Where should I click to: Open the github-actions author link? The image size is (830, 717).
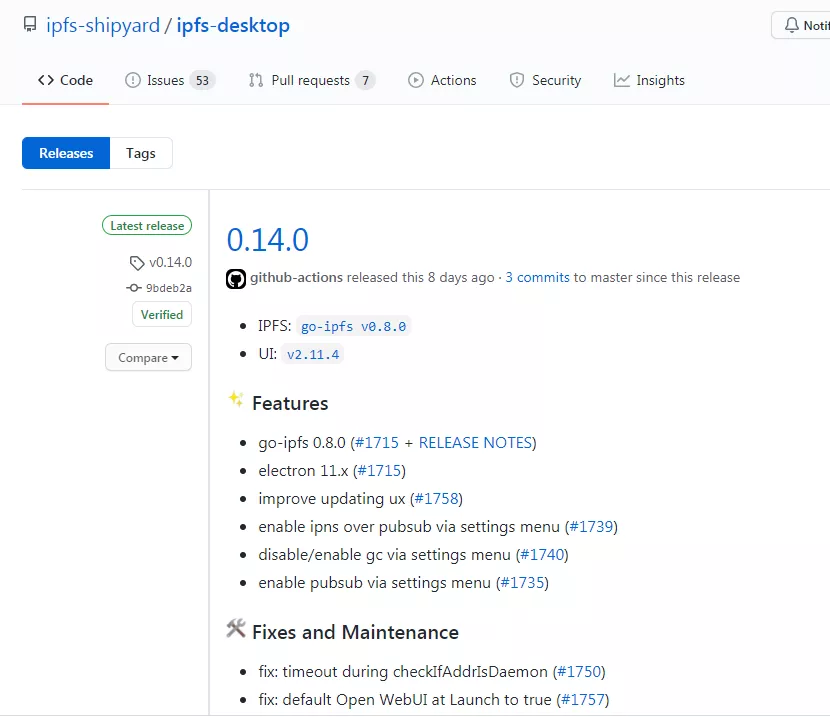coord(296,277)
